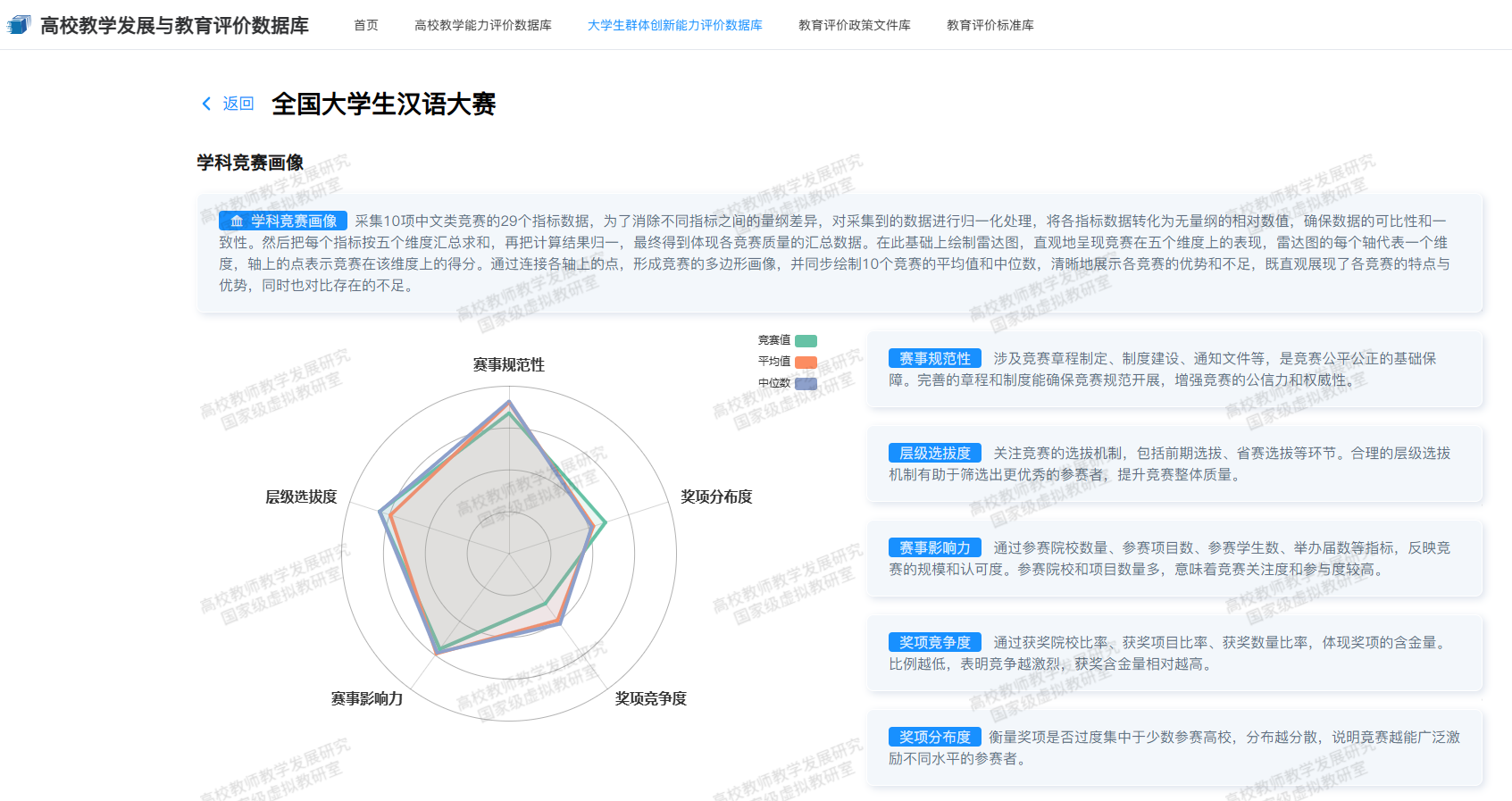Click center of the radar chart
This screenshot has height=801, width=1512.
pyautogui.click(x=509, y=554)
